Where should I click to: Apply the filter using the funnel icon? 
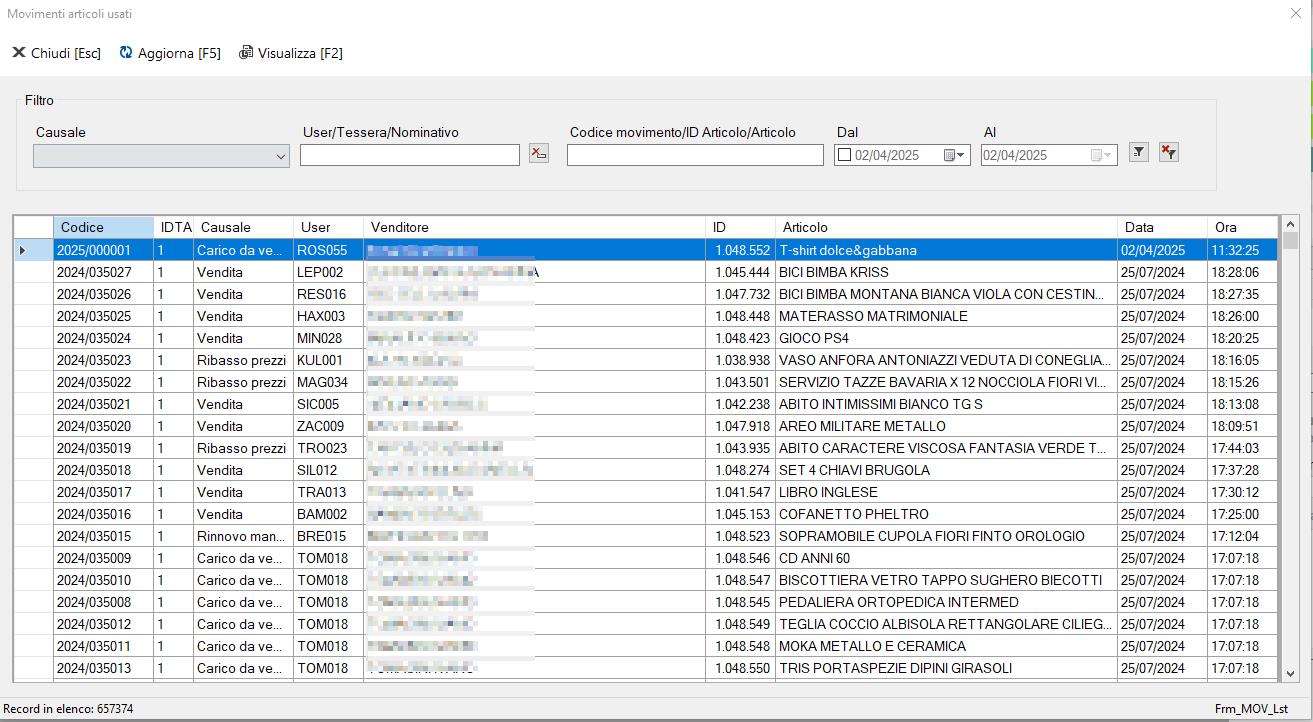(1138, 152)
